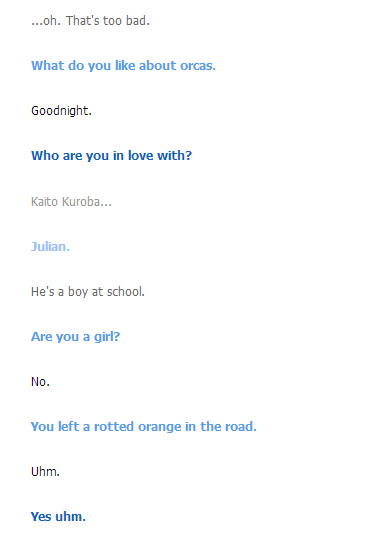
Task: Click the 'No.' reply
Action: tap(40, 382)
